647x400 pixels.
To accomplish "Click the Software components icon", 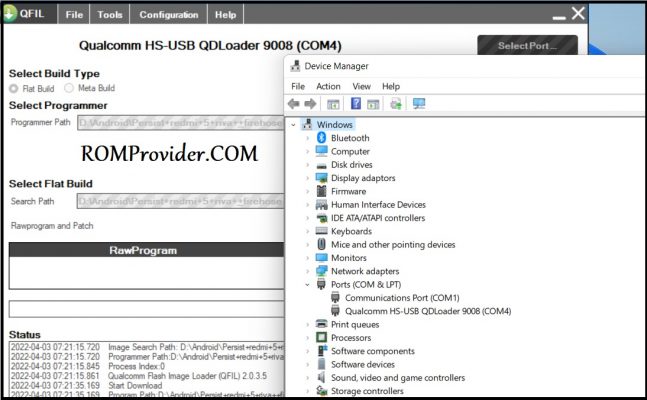I will click(321, 351).
